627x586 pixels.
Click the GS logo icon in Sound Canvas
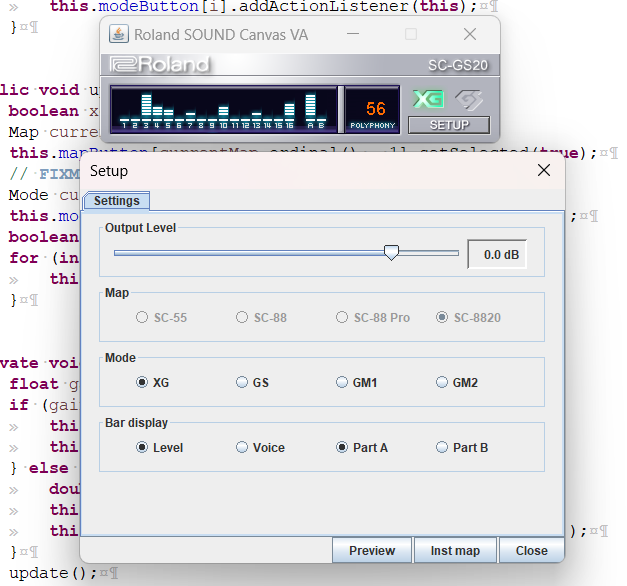[468, 99]
